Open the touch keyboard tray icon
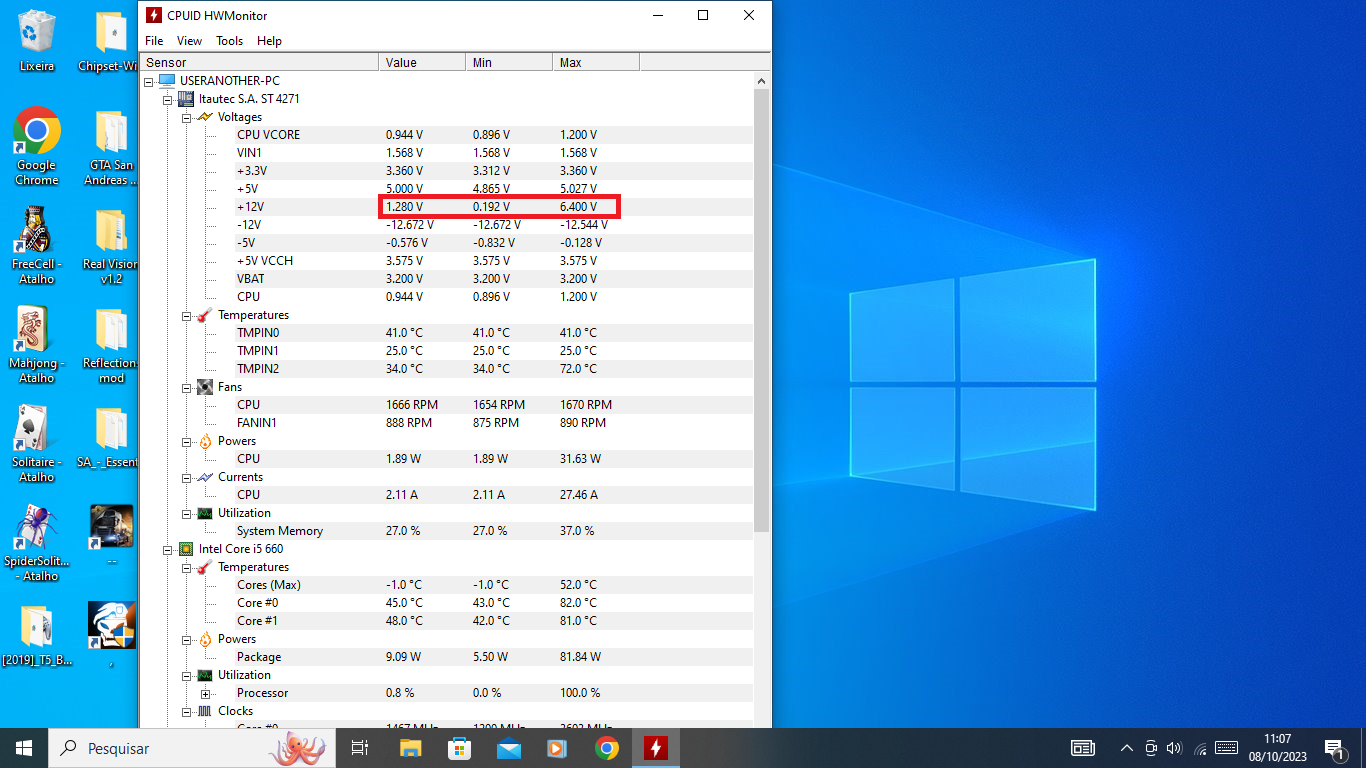Image resolution: width=1366 pixels, height=768 pixels. click(x=1227, y=748)
